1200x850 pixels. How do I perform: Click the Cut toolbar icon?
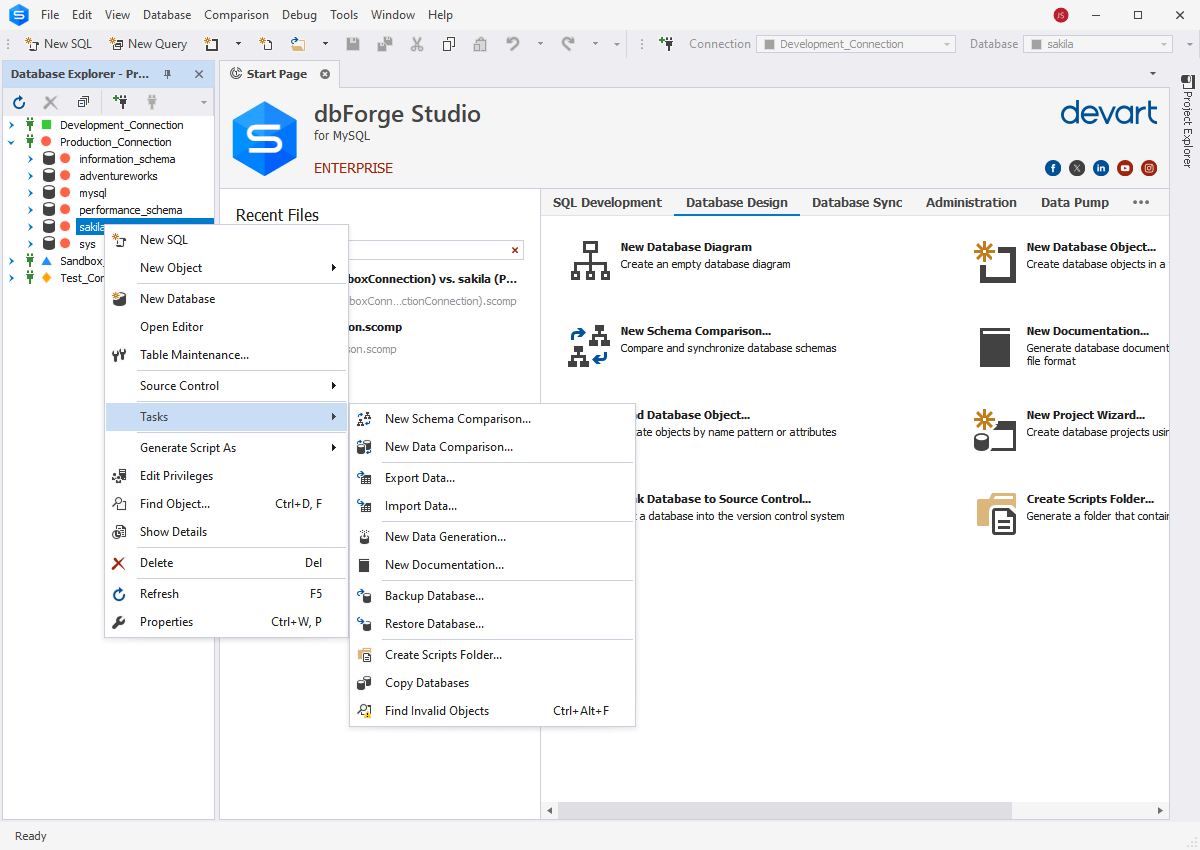[x=416, y=43]
